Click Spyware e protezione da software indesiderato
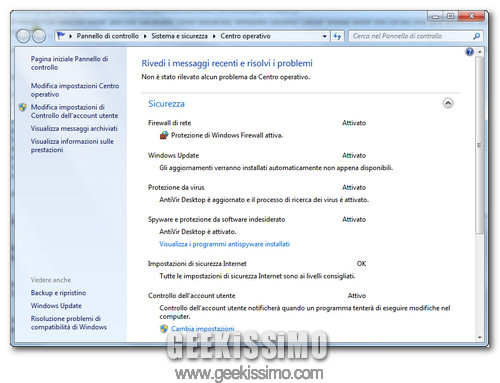The image size is (500, 383). (217, 219)
